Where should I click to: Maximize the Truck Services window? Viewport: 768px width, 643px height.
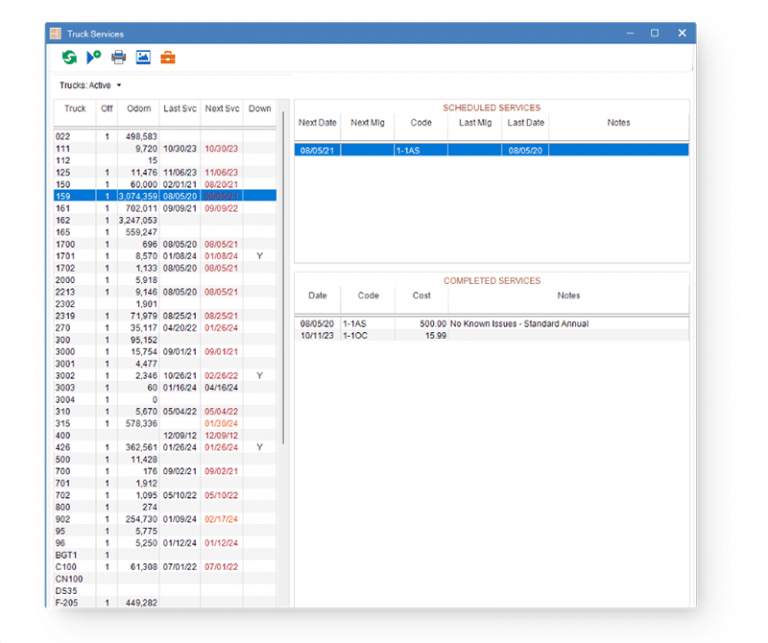[655, 33]
